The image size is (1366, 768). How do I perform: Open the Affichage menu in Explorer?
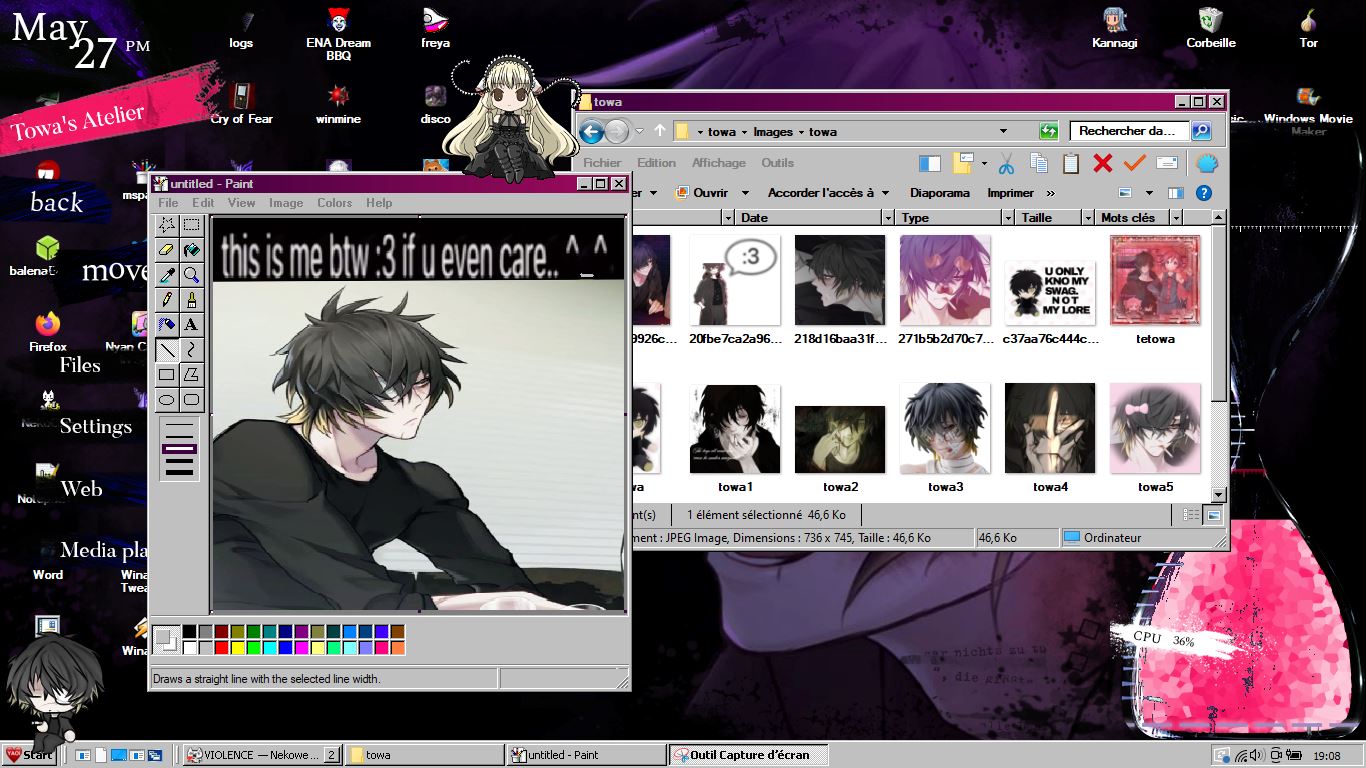click(x=719, y=163)
